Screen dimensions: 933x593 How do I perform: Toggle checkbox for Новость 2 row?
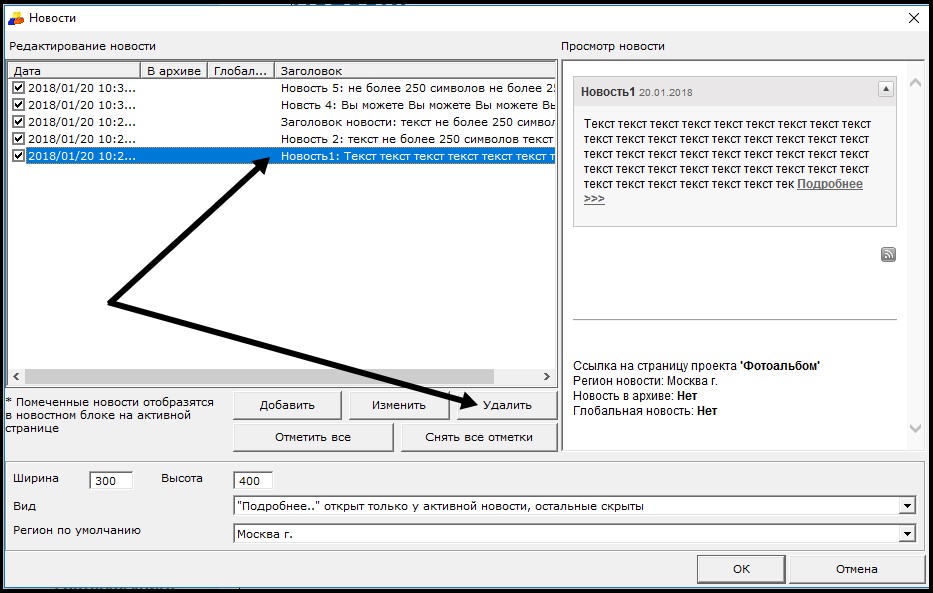pyautogui.click(x=18, y=139)
